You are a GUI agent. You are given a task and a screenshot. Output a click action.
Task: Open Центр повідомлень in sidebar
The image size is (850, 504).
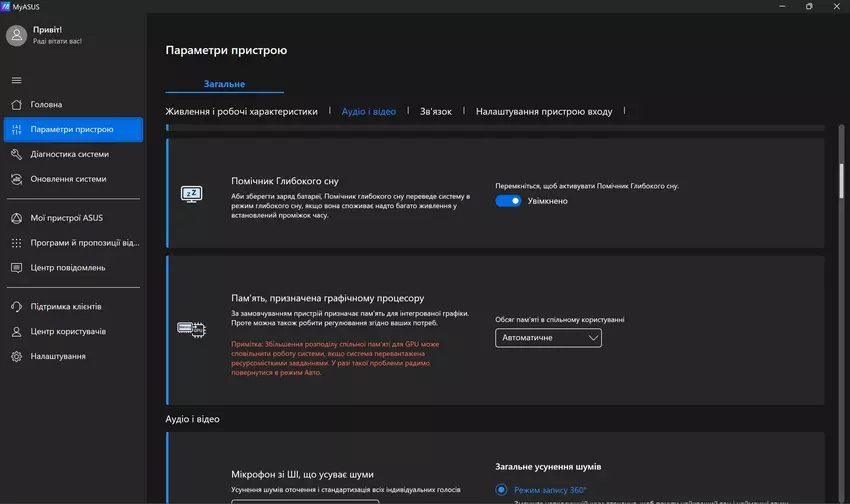click(67, 267)
